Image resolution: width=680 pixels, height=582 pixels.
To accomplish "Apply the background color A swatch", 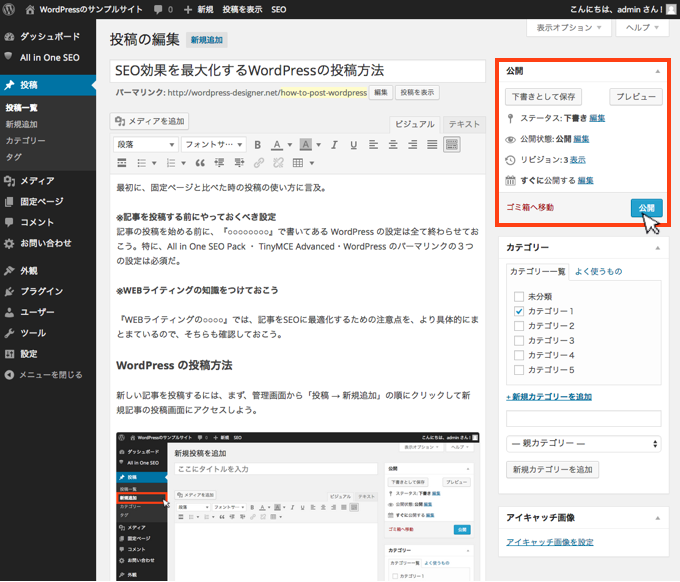I will click(306, 145).
